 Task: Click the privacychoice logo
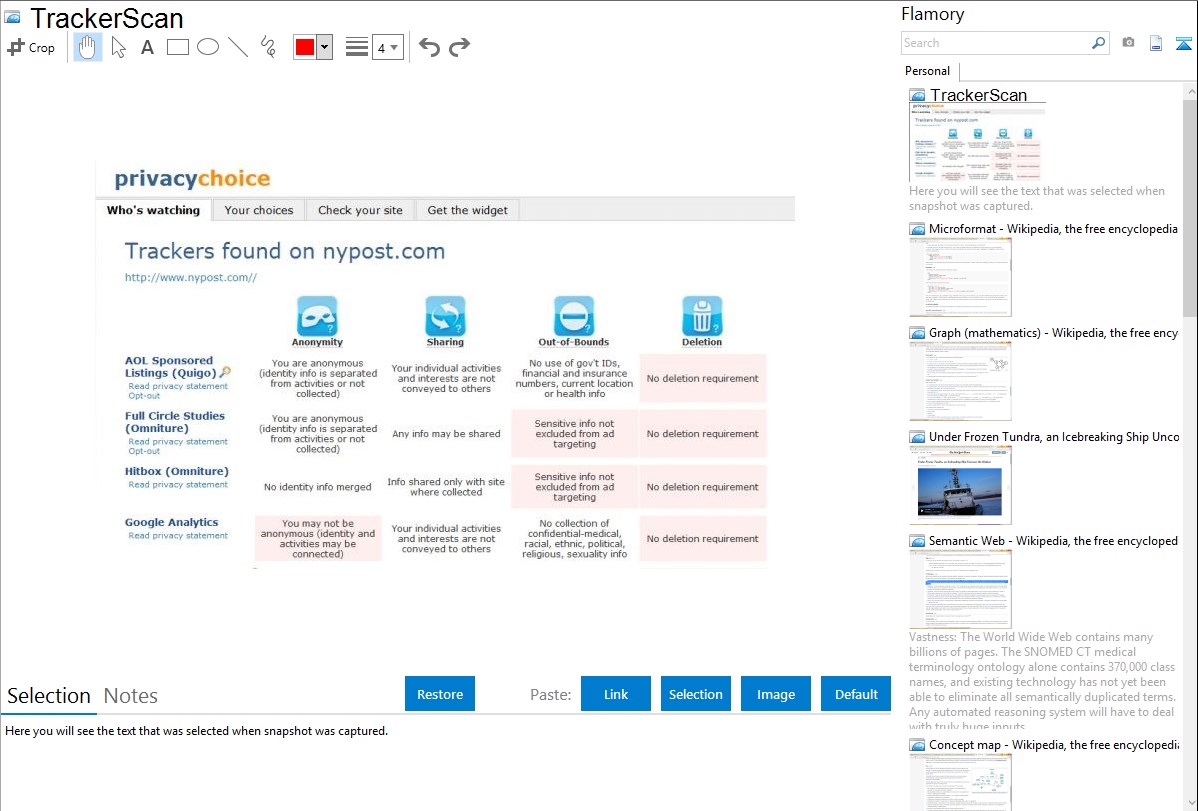[192, 179]
